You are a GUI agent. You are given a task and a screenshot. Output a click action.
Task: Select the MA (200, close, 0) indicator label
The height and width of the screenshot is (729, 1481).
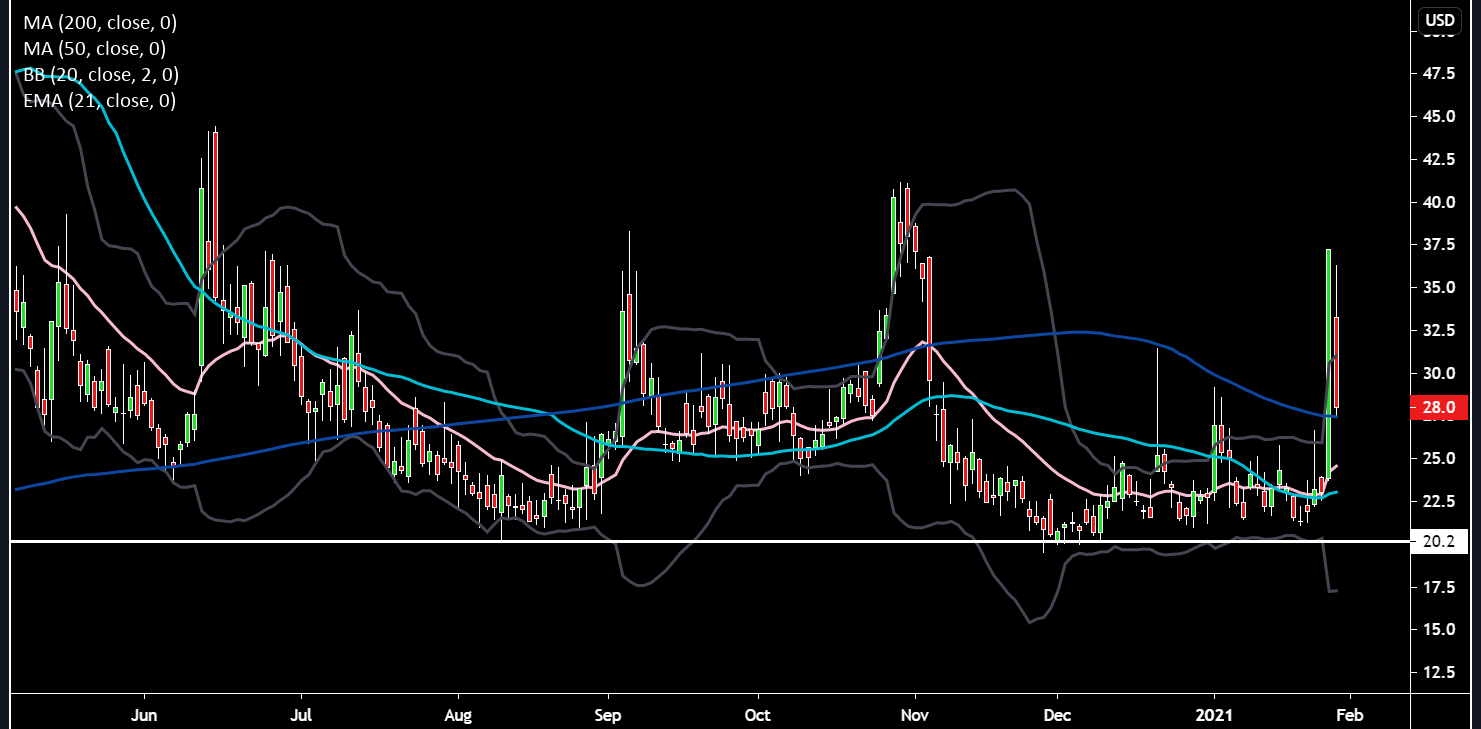coord(99,22)
